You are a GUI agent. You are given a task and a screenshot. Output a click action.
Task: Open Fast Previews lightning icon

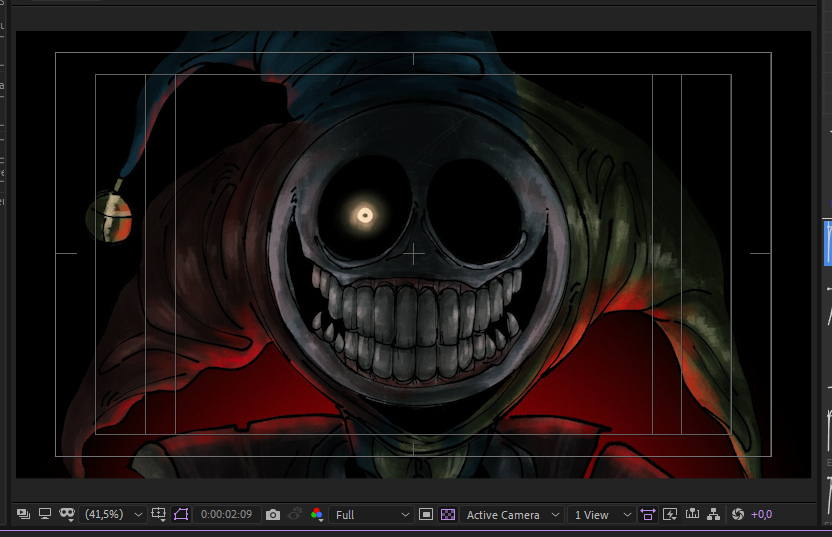tap(670, 514)
